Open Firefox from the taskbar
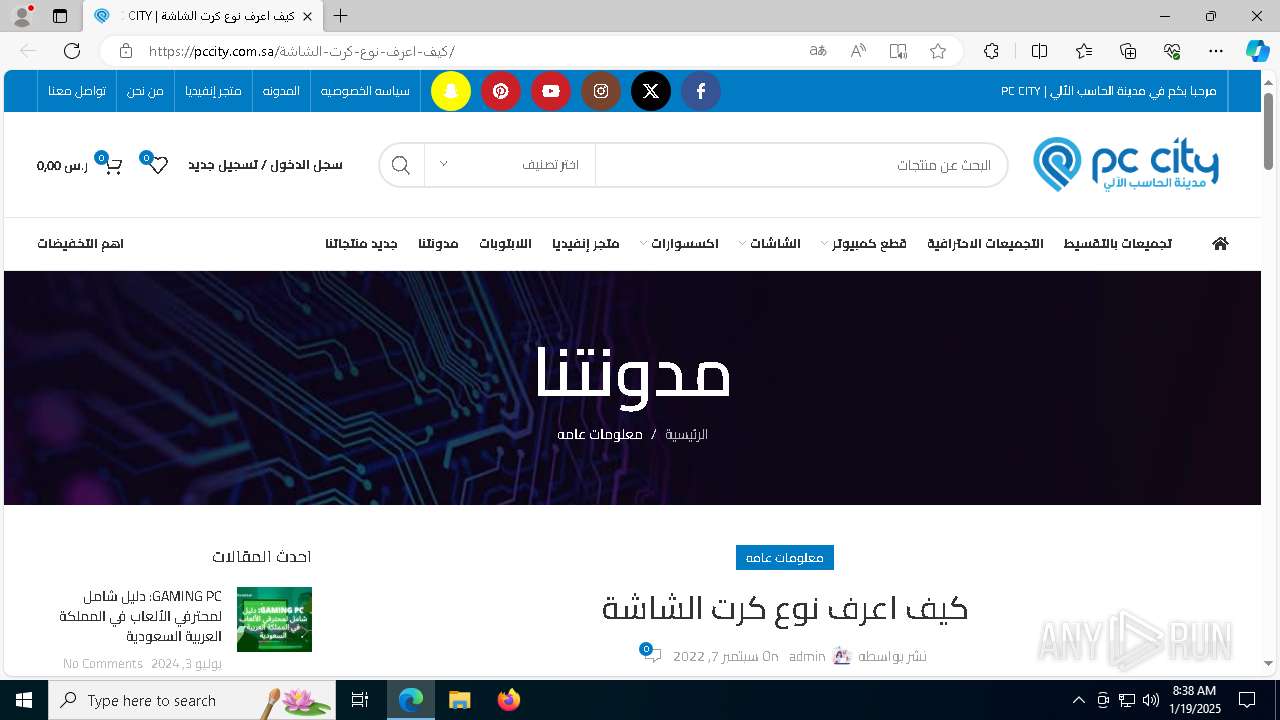This screenshot has height=720, width=1280. [508, 700]
